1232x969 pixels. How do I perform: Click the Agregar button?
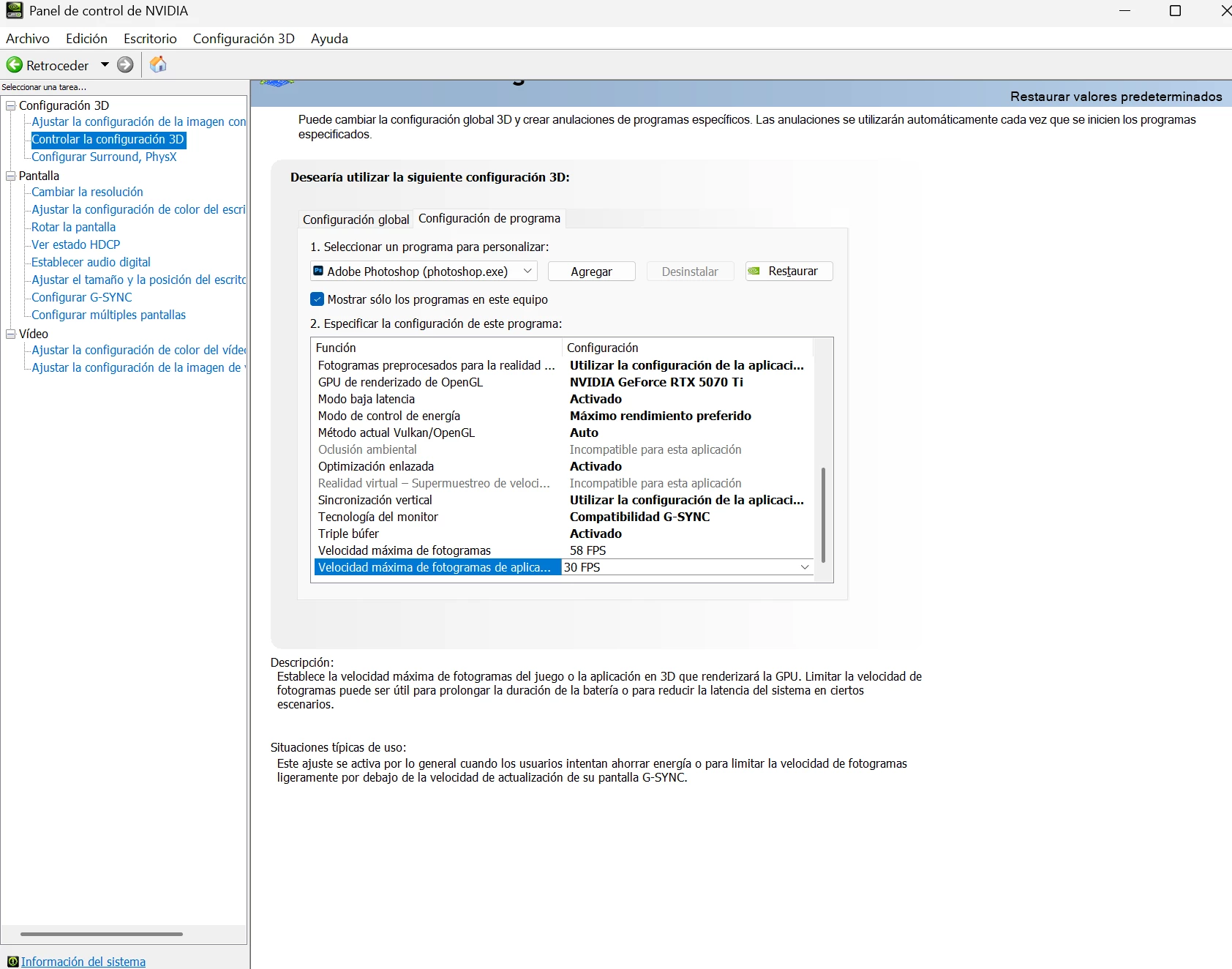tap(591, 272)
